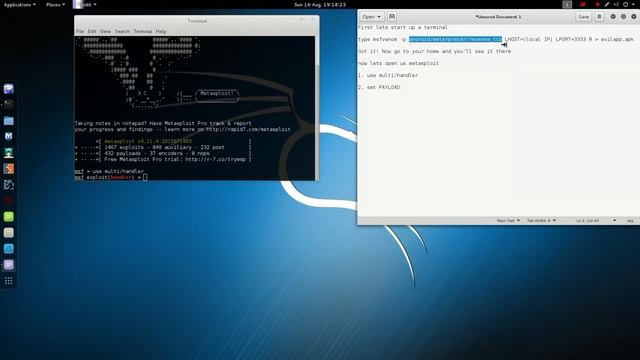Viewport: 640px width, 360px height.
Task: Open the Terminal View menu
Action: pos(105,31)
